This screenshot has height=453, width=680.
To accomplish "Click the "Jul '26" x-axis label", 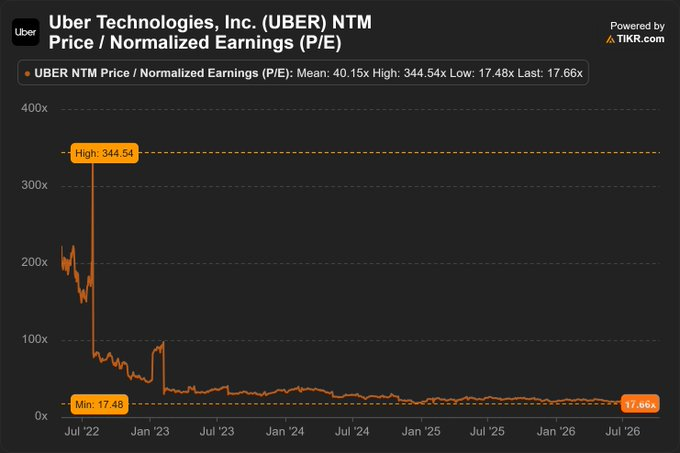I will click(623, 431).
